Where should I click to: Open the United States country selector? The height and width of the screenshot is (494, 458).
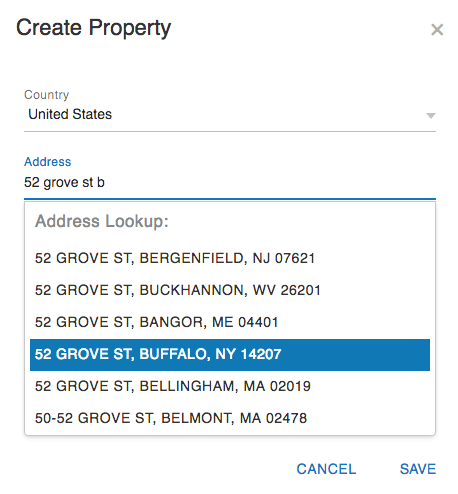click(x=230, y=114)
